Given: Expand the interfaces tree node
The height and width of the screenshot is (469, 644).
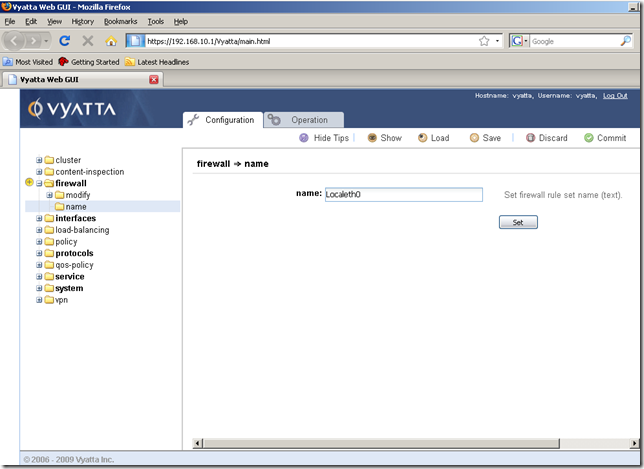Looking at the screenshot, I should pyautogui.click(x=39, y=218).
